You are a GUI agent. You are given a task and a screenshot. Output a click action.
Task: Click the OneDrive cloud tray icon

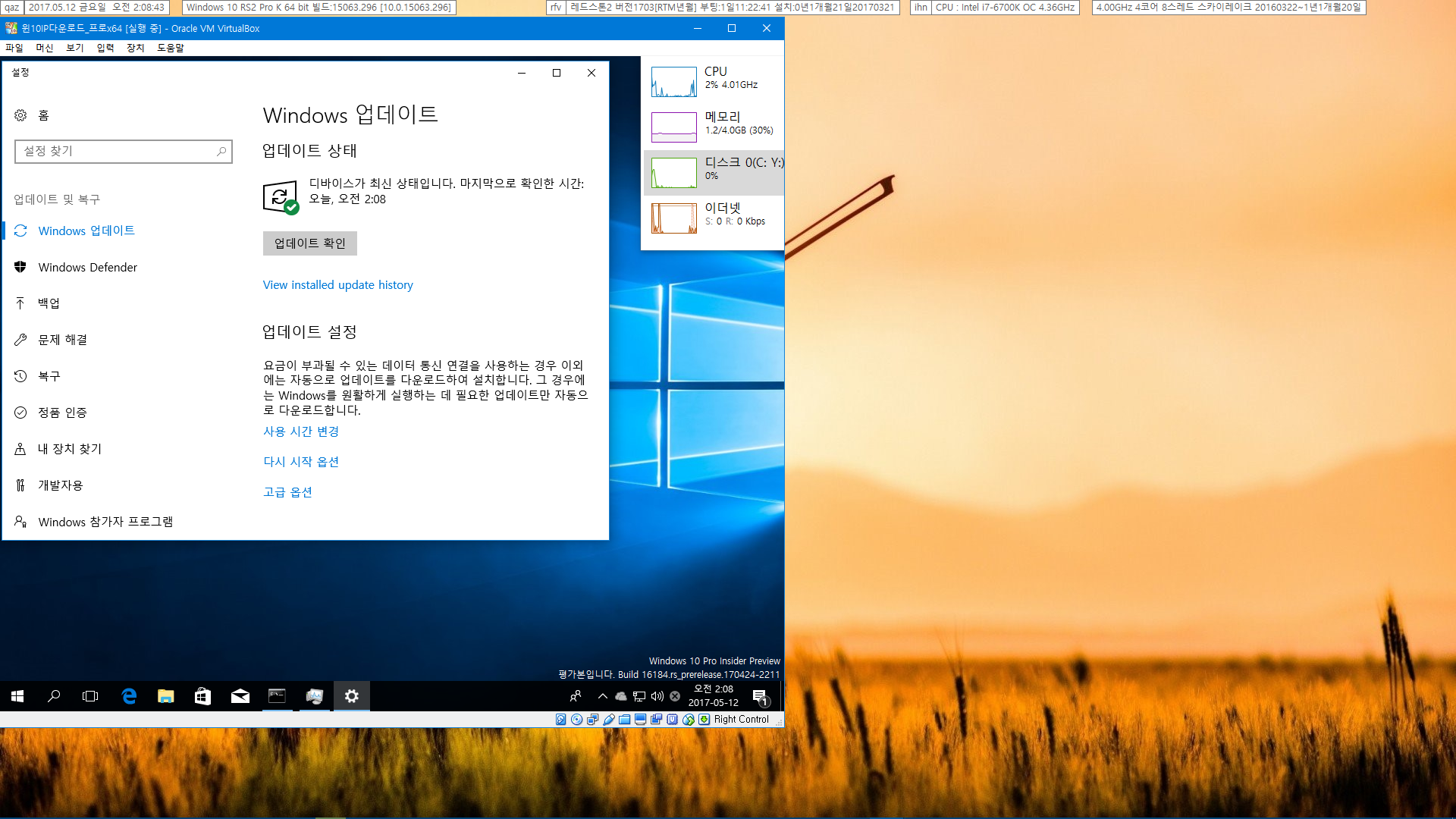(x=621, y=696)
